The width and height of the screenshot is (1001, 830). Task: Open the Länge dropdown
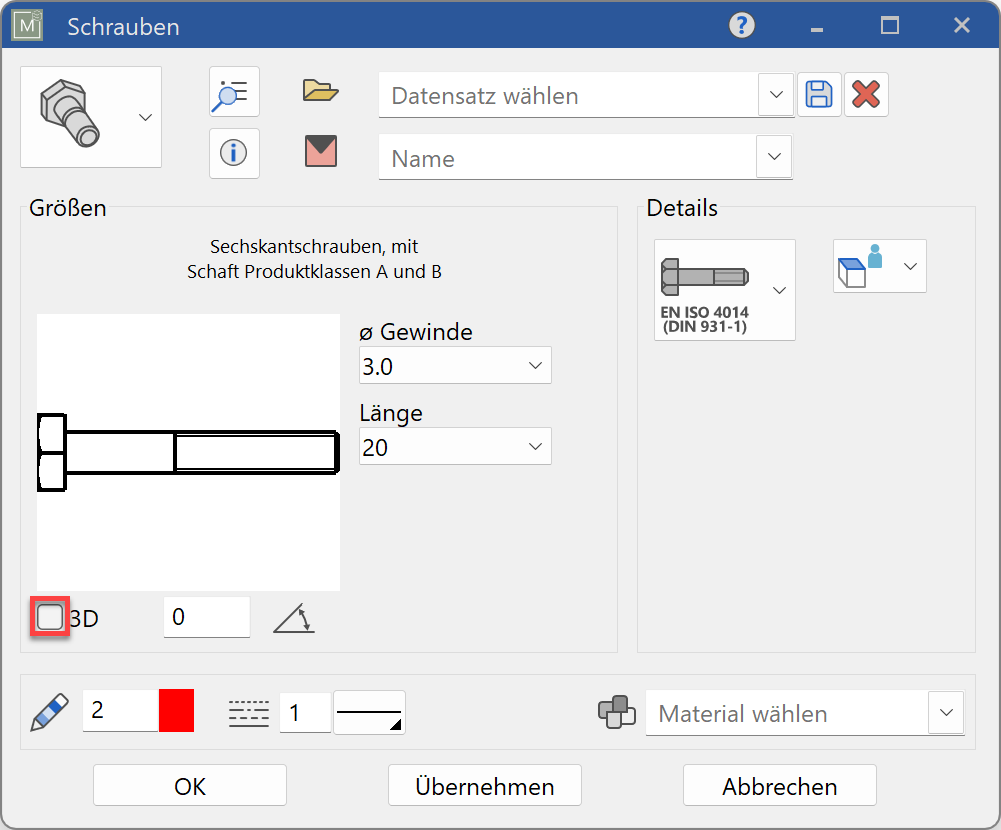click(x=538, y=446)
